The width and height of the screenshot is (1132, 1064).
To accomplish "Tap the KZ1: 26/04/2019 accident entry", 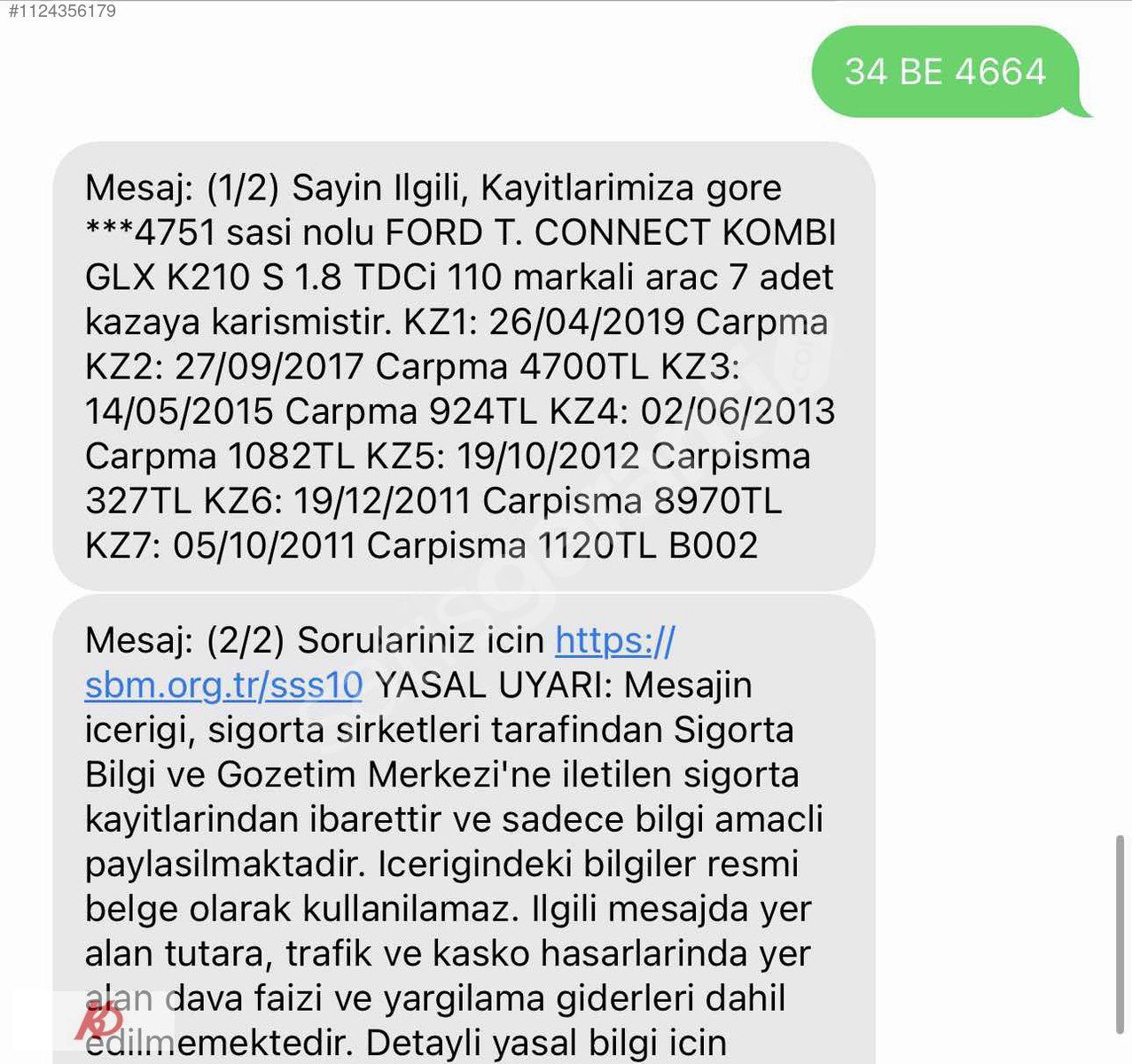I will pos(544,322).
